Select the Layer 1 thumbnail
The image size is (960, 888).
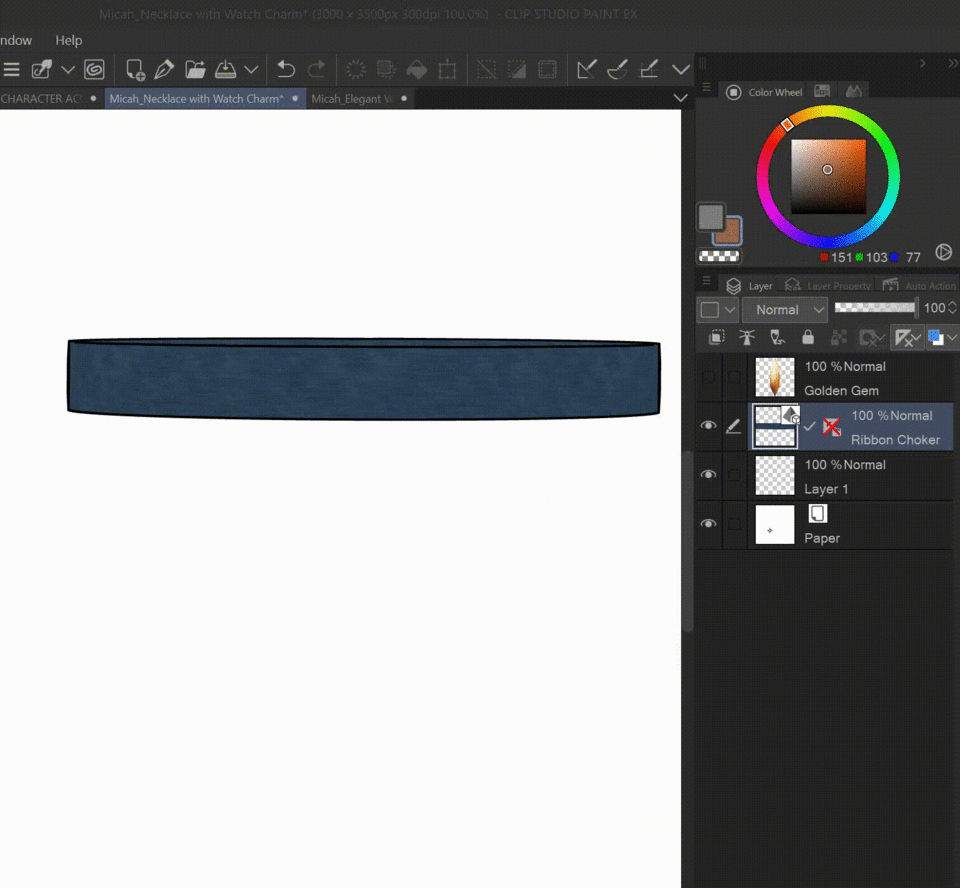[774, 476]
